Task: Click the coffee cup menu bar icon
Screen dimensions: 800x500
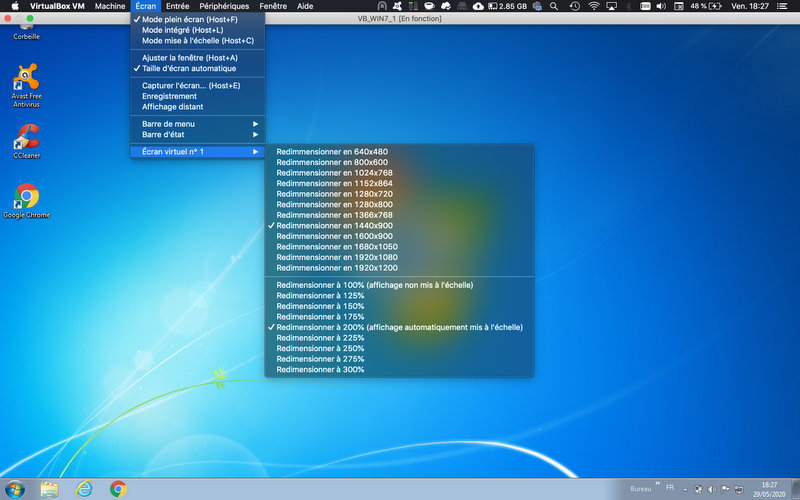Action: click(x=429, y=6)
